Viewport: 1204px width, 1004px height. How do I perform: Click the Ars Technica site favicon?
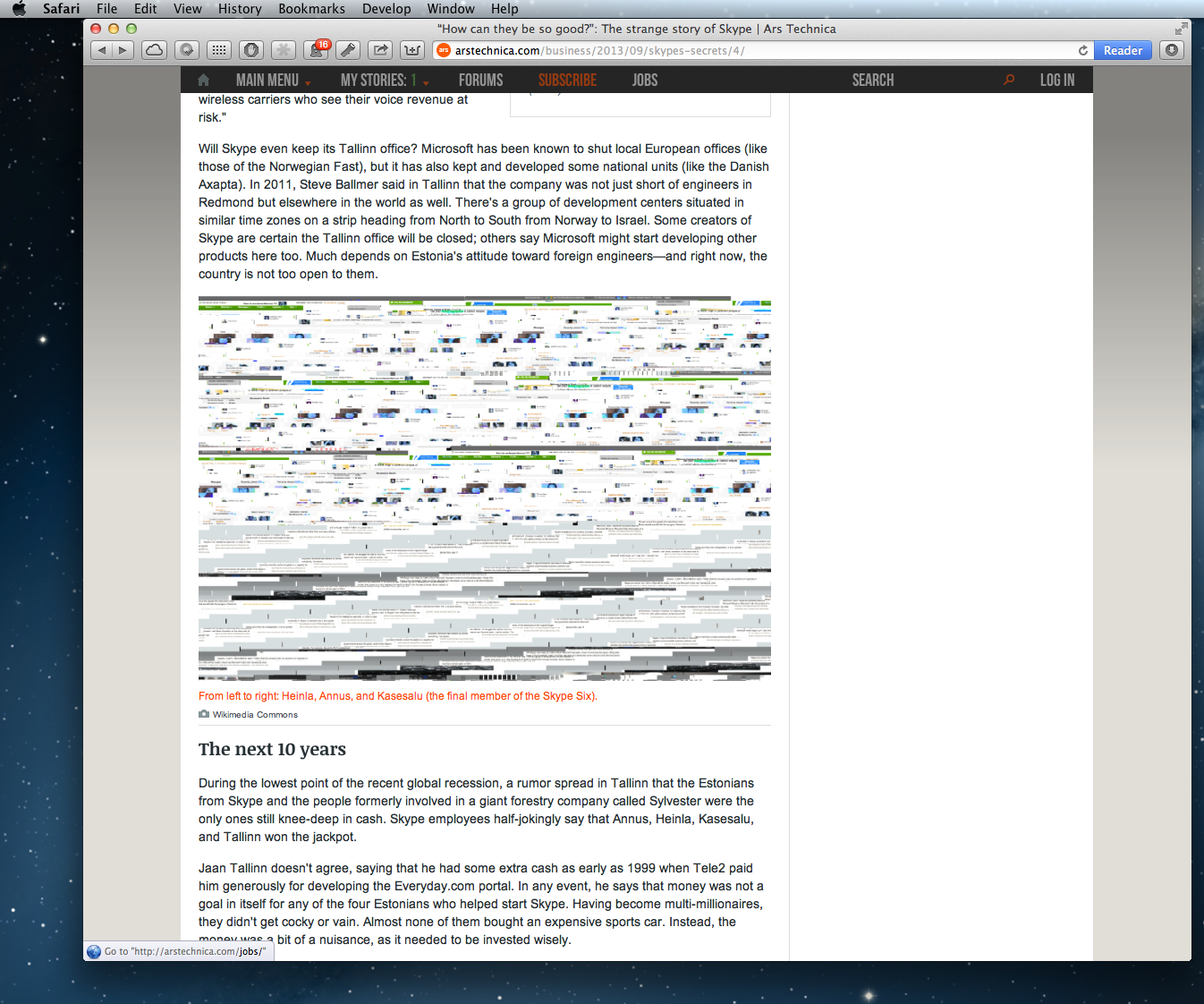(x=444, y=50)
